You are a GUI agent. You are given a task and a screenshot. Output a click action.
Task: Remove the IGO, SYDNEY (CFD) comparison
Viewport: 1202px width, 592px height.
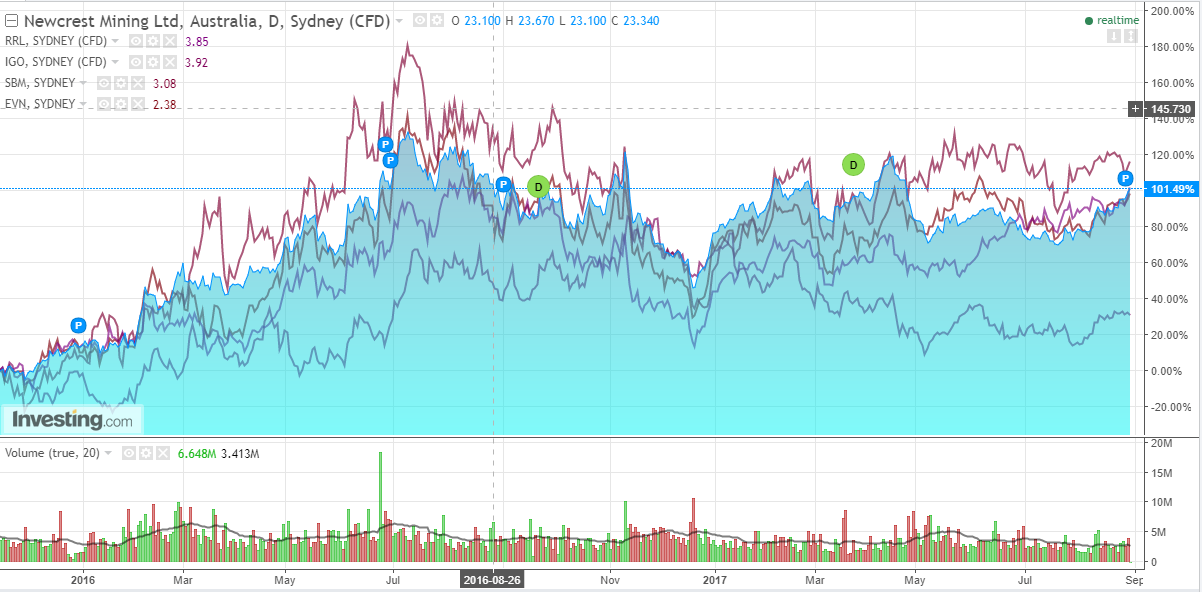pos(169,62)
